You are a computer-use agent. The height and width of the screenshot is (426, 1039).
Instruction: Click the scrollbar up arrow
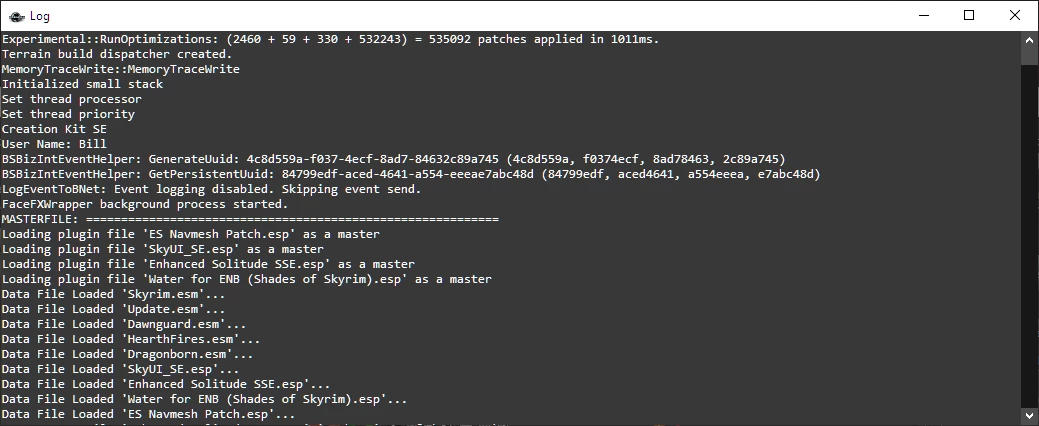[1030, 38]
